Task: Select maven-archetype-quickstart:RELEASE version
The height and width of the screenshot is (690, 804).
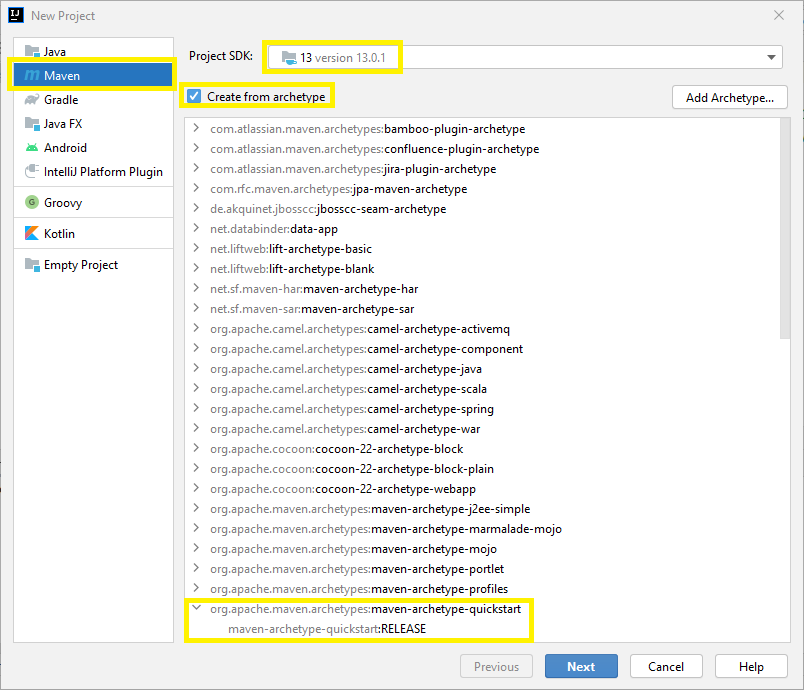Action: coord(327,629)
